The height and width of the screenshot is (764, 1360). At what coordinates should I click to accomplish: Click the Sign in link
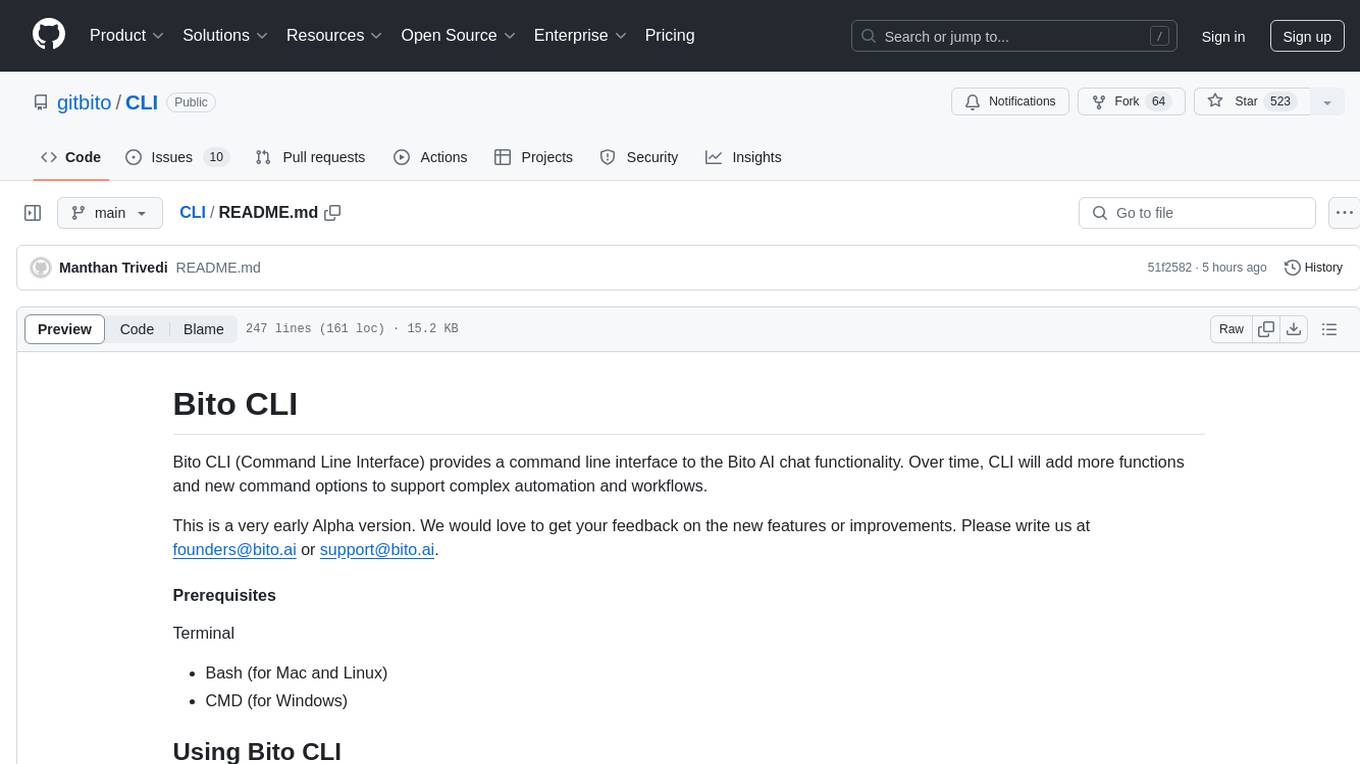click(x=1223, y=36)
